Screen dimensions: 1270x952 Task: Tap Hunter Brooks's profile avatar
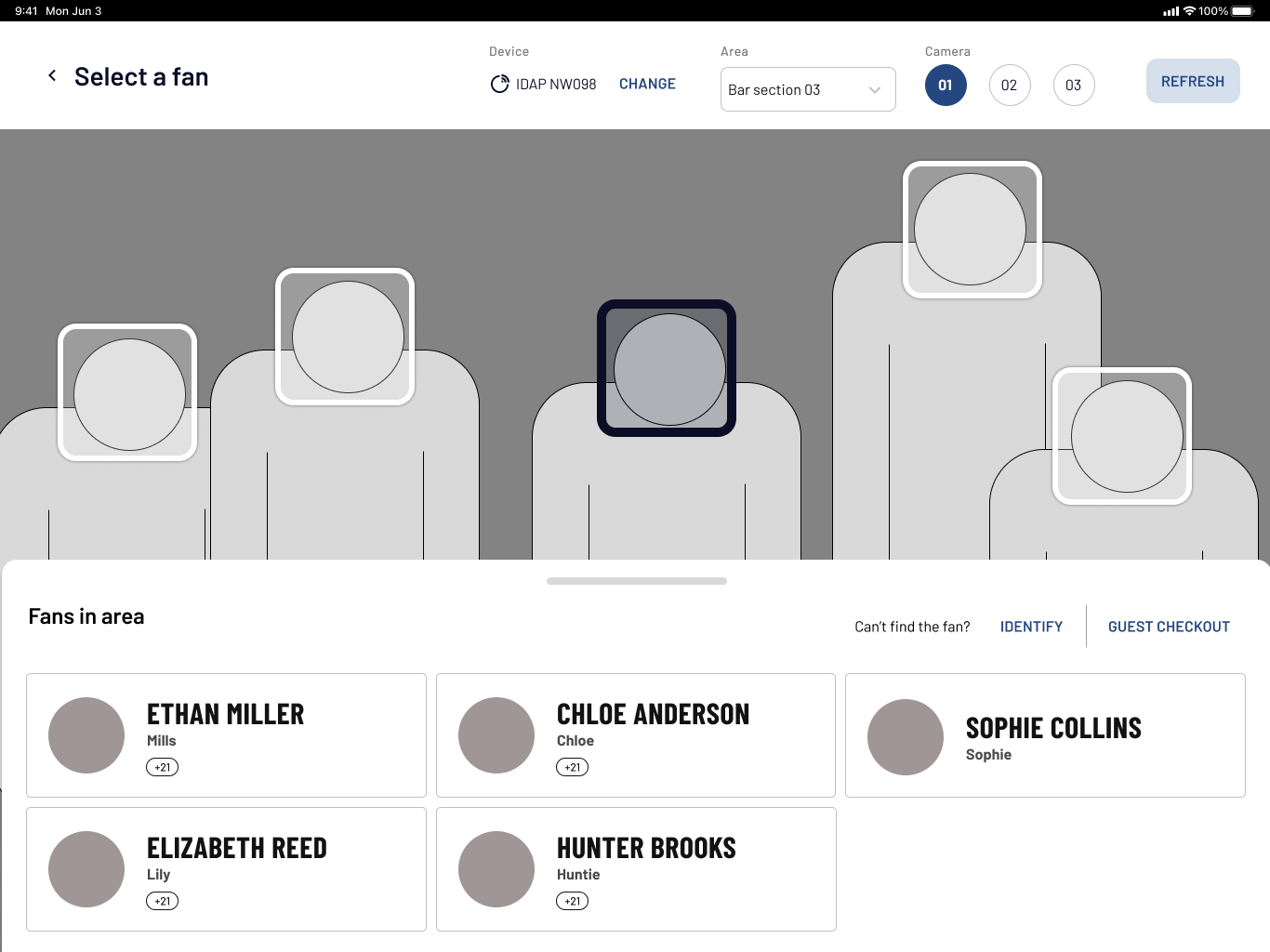point(496,869)
